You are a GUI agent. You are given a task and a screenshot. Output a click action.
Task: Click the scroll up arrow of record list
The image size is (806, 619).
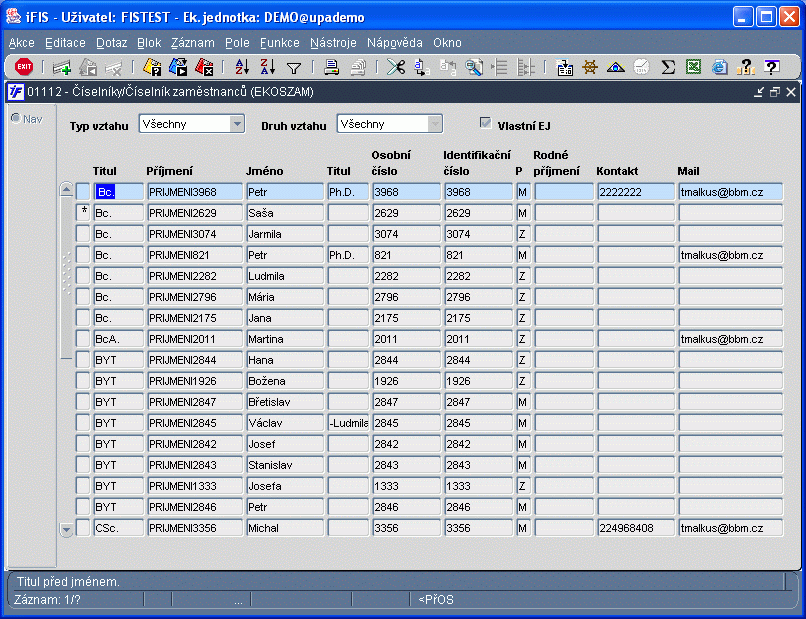point(66,189)
